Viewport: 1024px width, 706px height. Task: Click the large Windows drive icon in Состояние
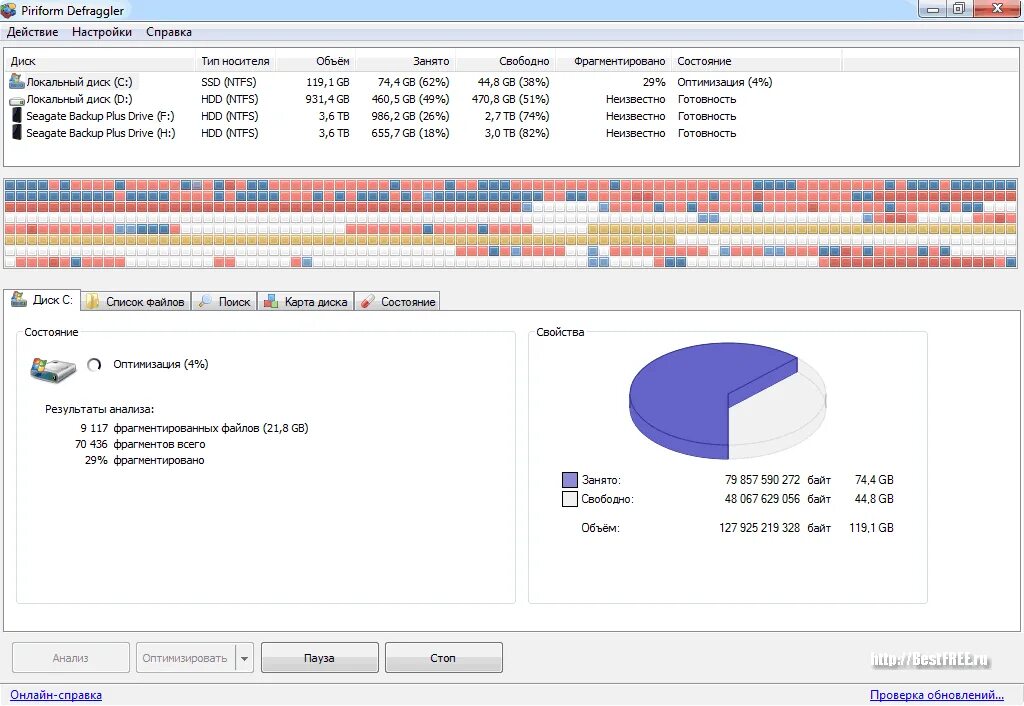[x=53, y=368]
